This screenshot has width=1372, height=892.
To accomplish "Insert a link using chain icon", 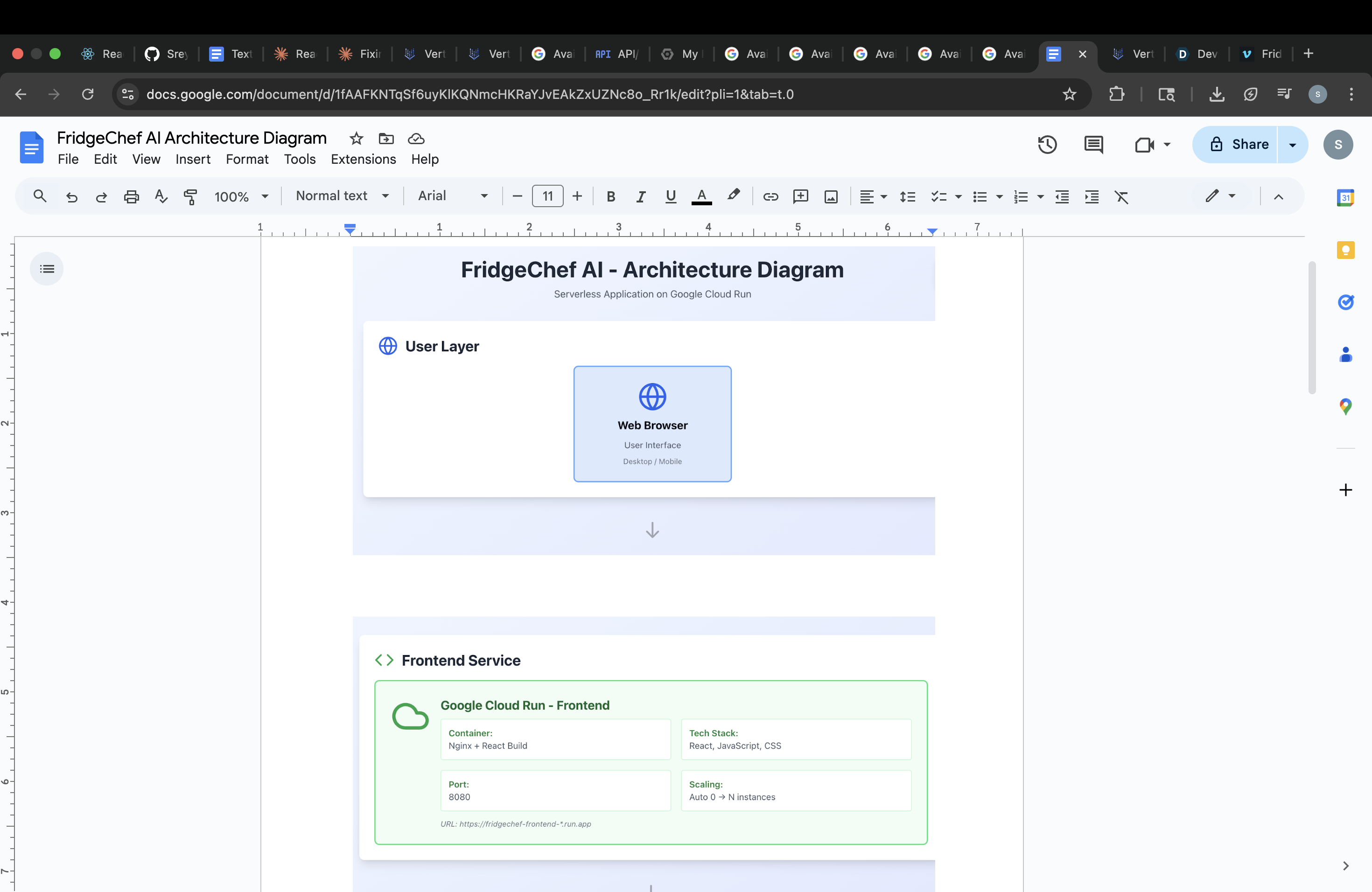I will pyautogui.click(x=770, y=196).
